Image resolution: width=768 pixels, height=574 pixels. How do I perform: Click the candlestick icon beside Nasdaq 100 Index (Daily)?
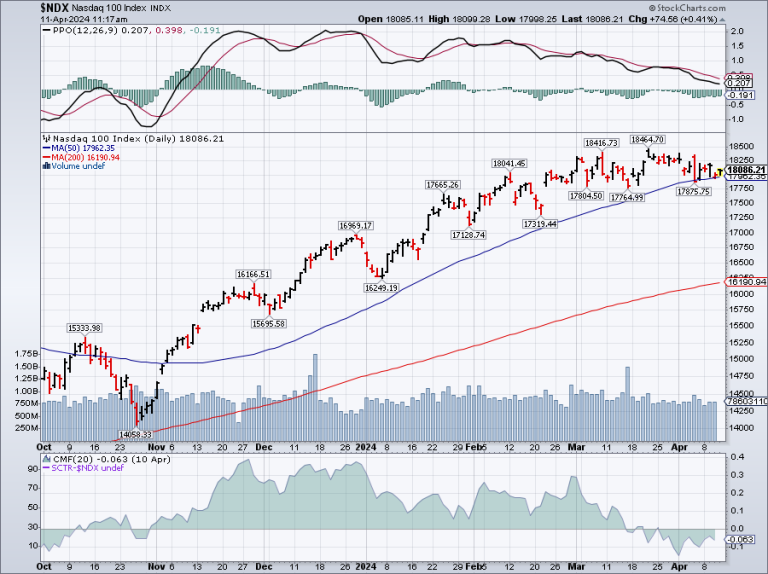point(45,139)
